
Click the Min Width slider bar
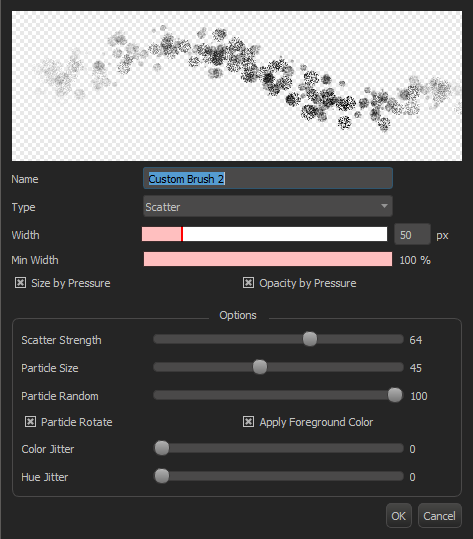point(268,259)
